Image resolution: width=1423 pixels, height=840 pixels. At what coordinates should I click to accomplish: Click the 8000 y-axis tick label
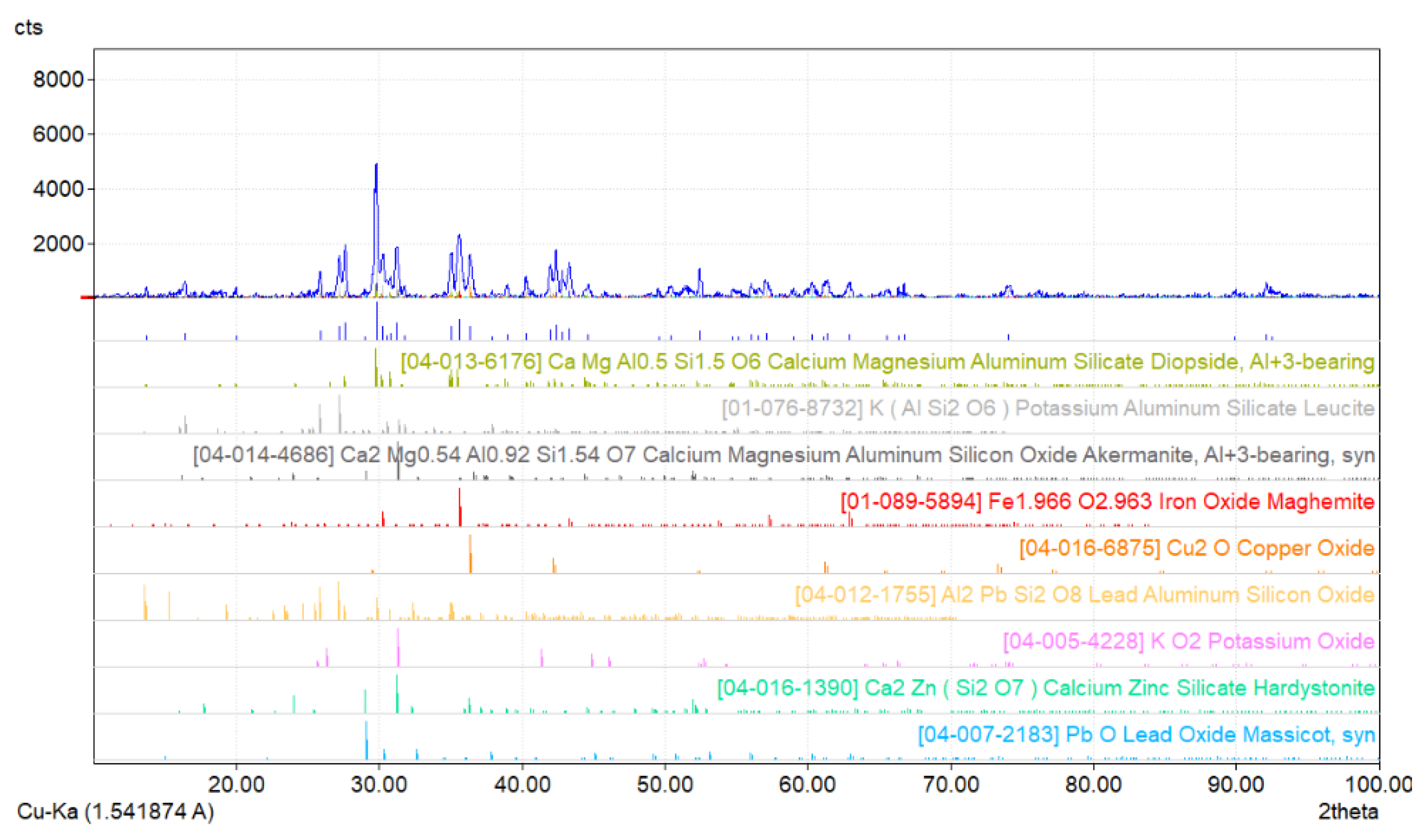pyautogui.click(x=58, y=79)
